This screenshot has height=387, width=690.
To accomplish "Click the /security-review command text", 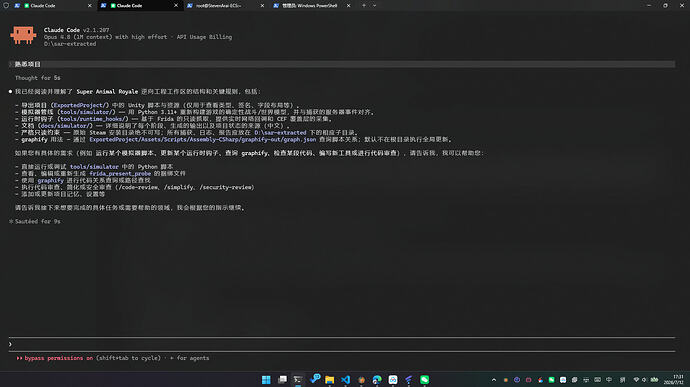I will [227, 188].
